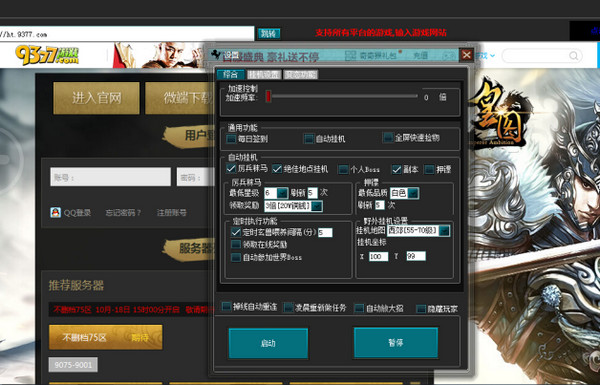
Task: Enable the 领取在线奖励 checkbox
Action: point(236,244)
